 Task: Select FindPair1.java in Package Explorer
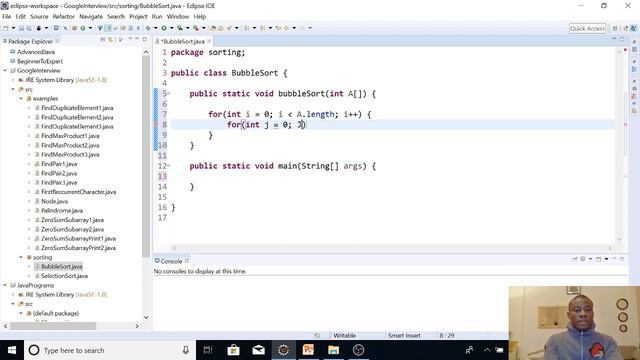click(x=59, y=164)
